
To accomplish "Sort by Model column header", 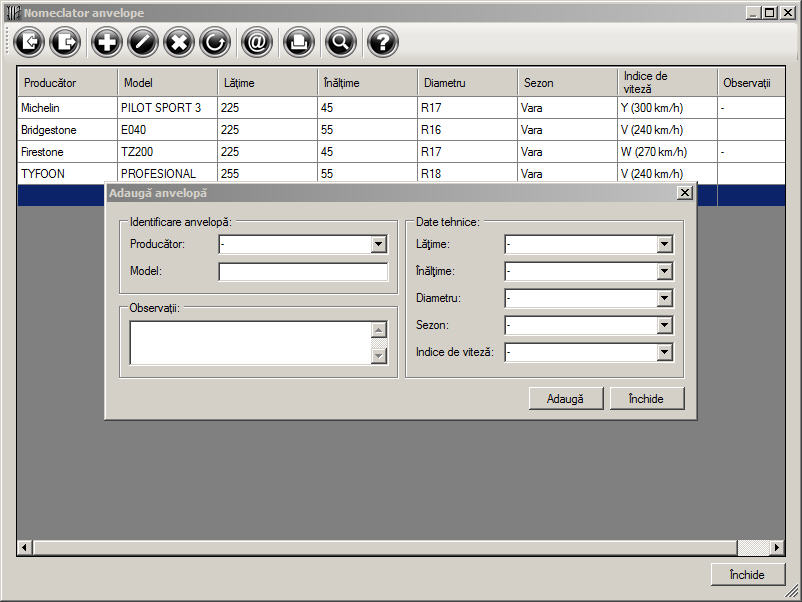I will pos(168,82).
